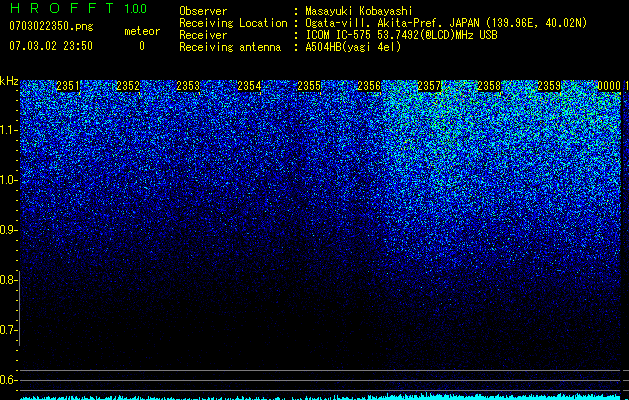Click the 2352 time marker

click(x=128, y=86)
